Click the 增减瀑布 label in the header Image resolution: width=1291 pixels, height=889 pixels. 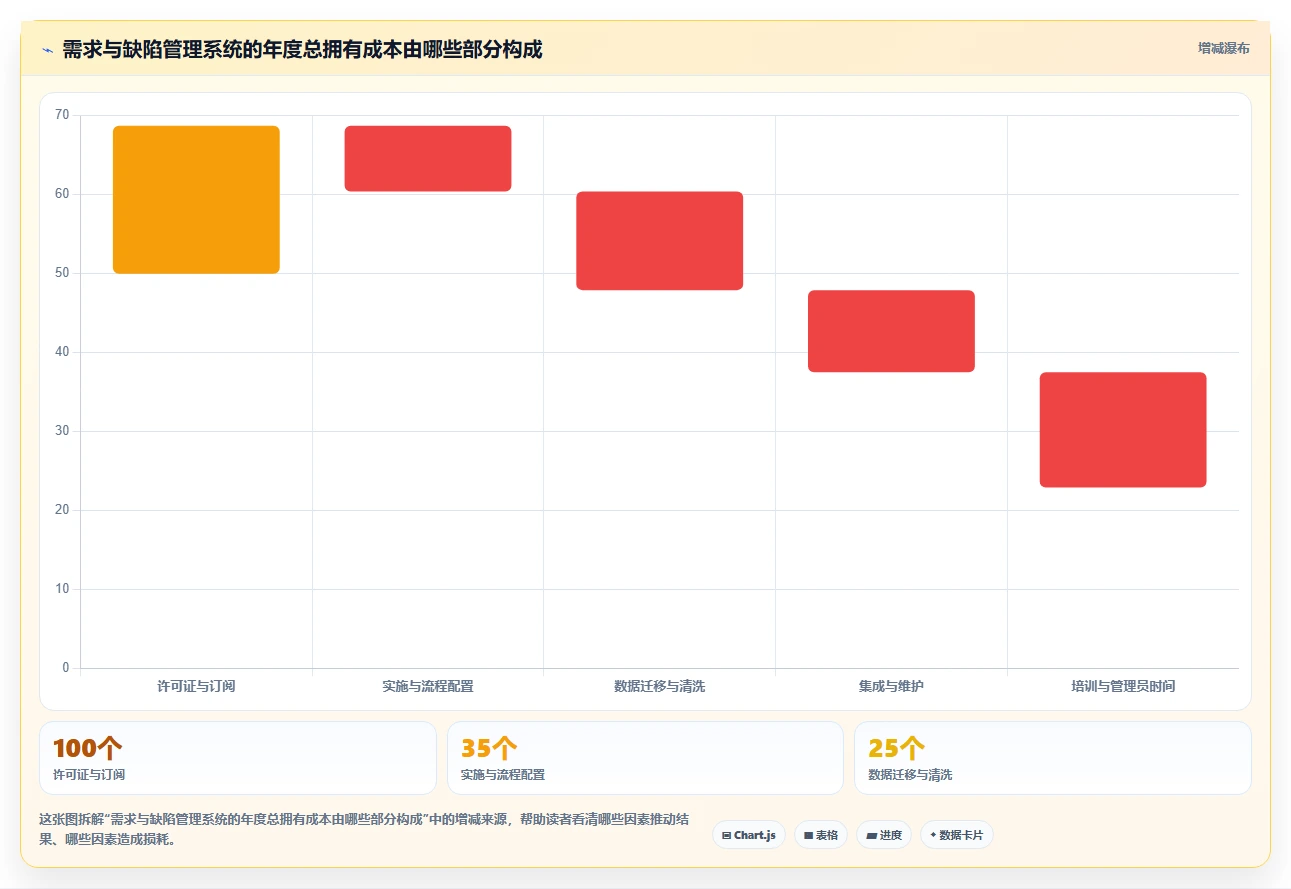click(x=1224, y=48)
